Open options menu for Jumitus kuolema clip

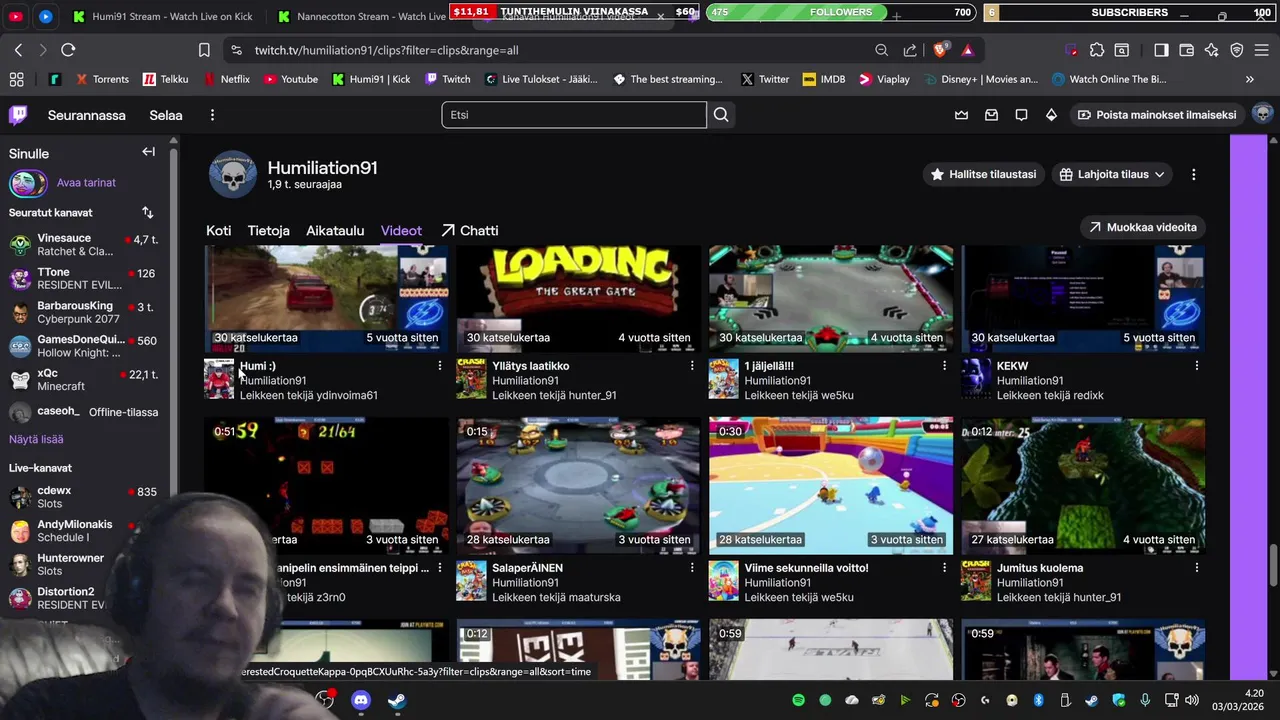1196,568
